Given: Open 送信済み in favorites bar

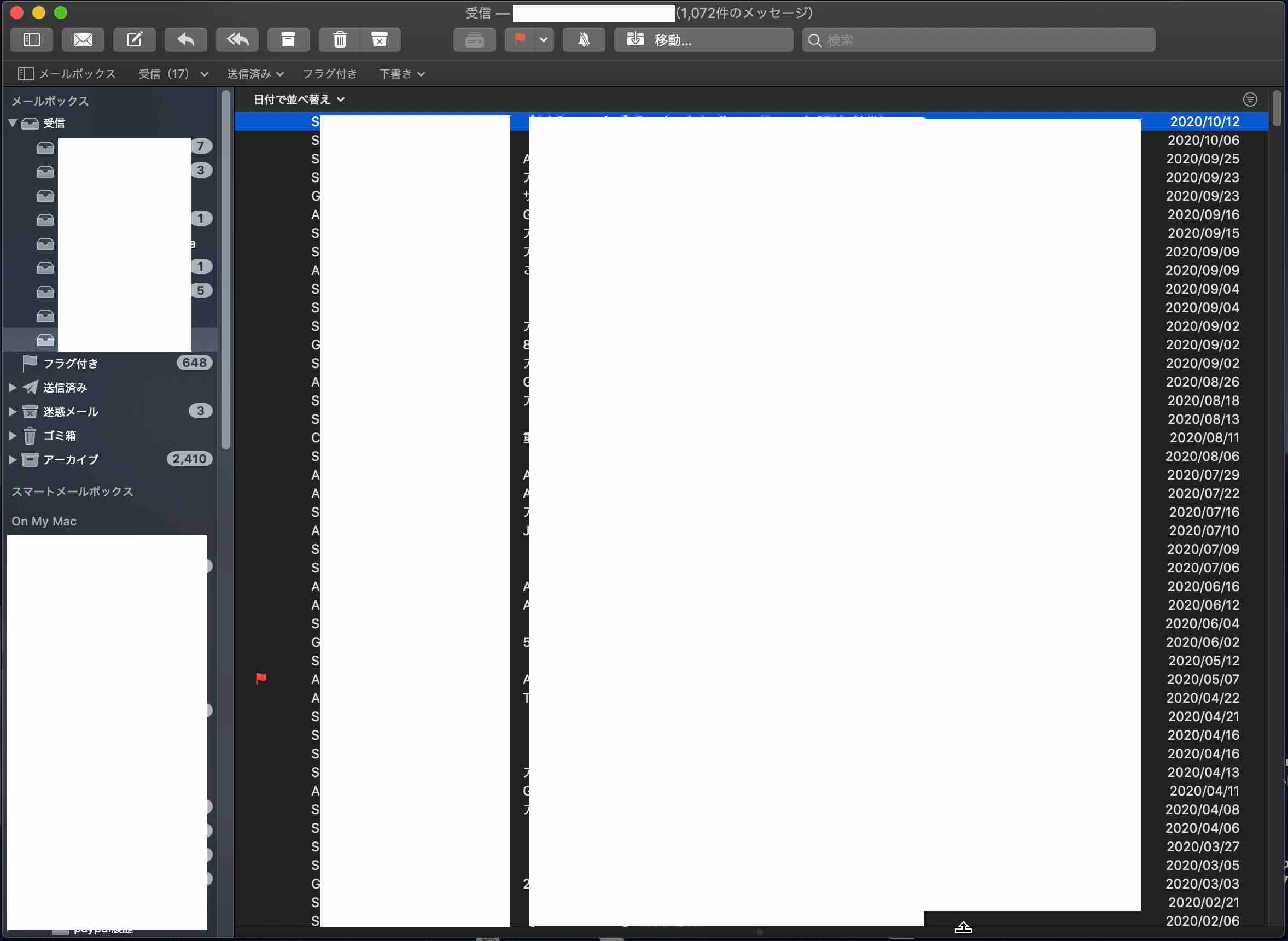Looking at the screenshot, I should click(249, 73).
